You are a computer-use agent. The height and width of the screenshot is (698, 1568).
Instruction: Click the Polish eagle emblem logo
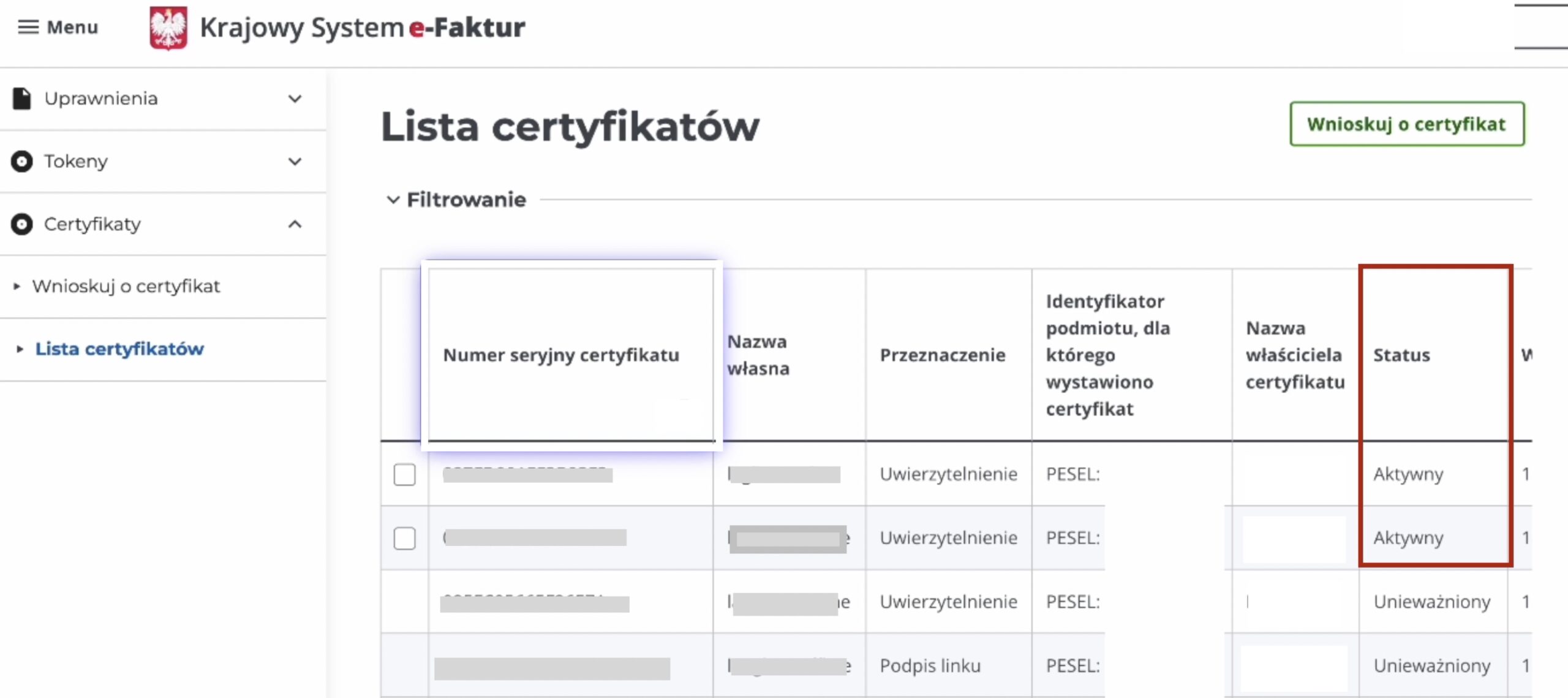pos(168,28)
